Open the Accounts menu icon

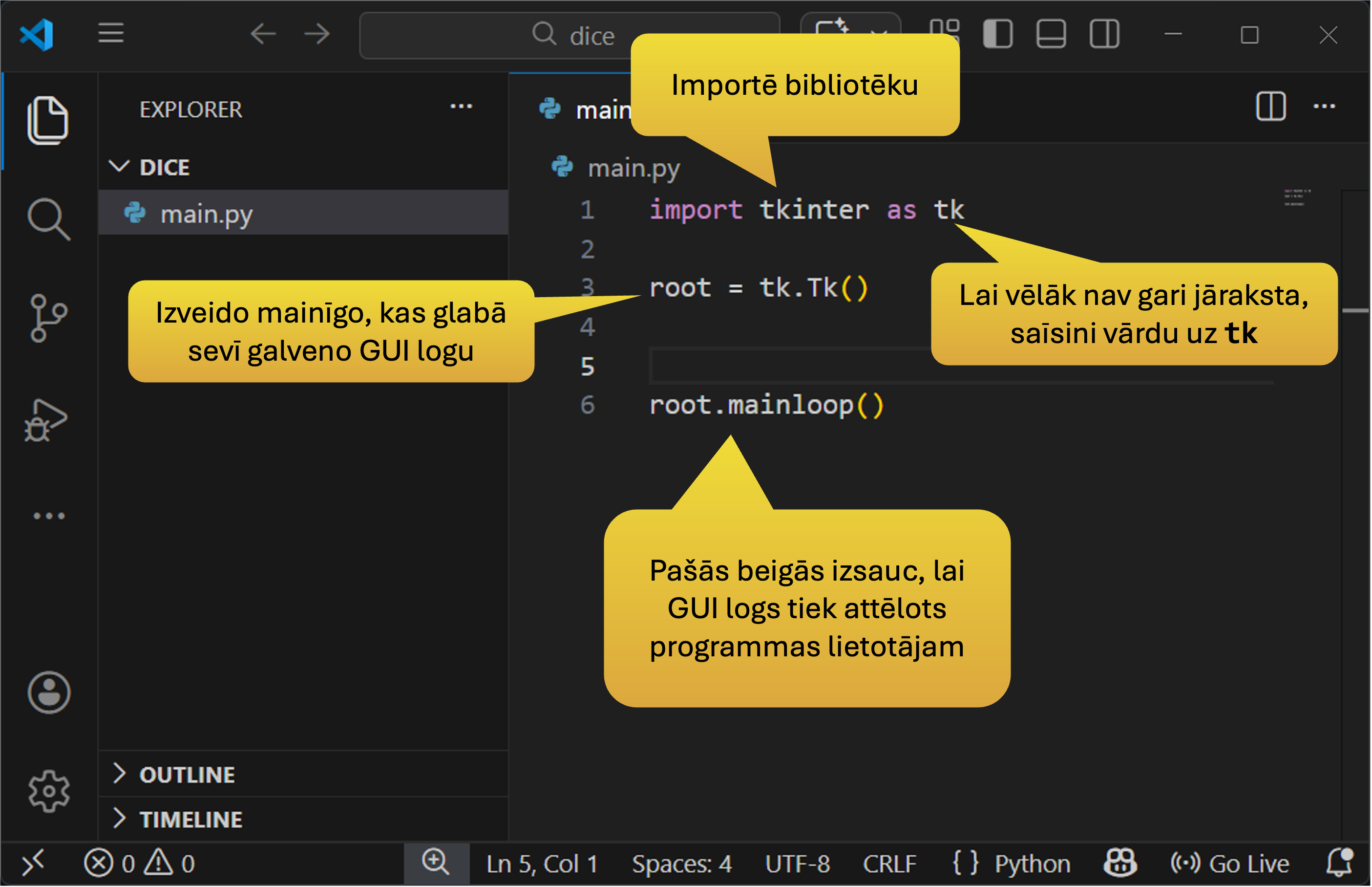tap(49, 692)
